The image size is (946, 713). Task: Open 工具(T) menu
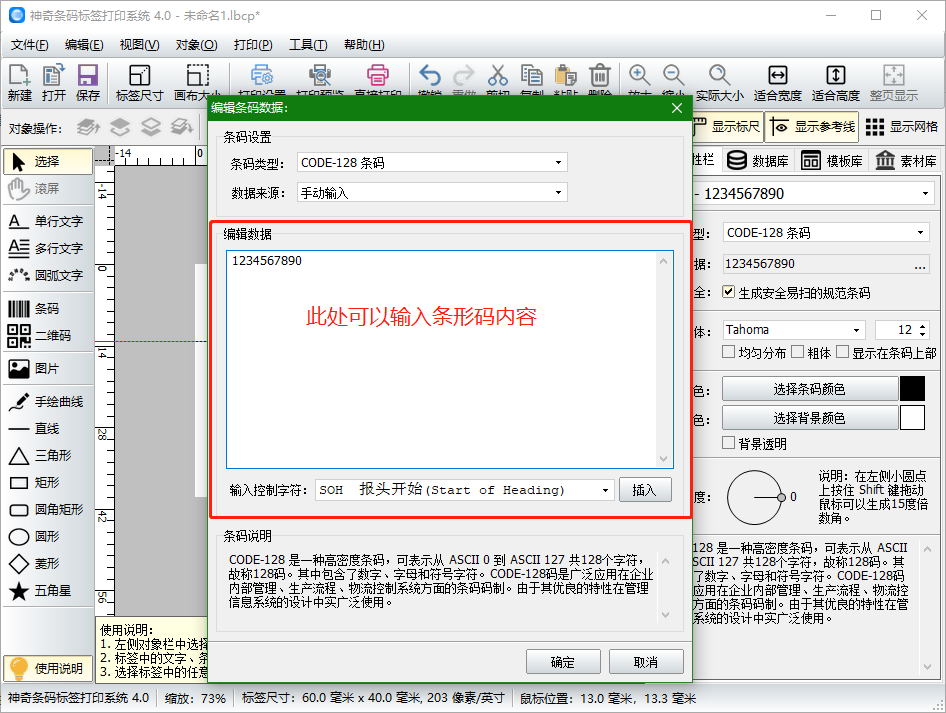coord(308,45)
